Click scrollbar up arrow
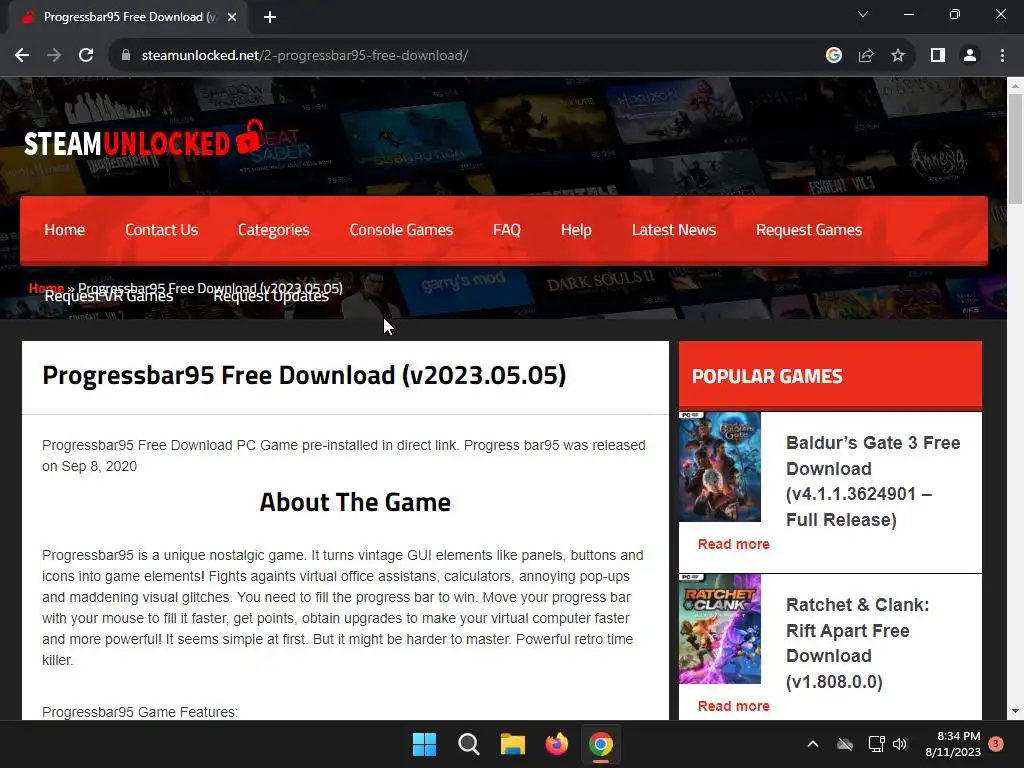This screenshot has height=768, width=1024. point(1015,85)
